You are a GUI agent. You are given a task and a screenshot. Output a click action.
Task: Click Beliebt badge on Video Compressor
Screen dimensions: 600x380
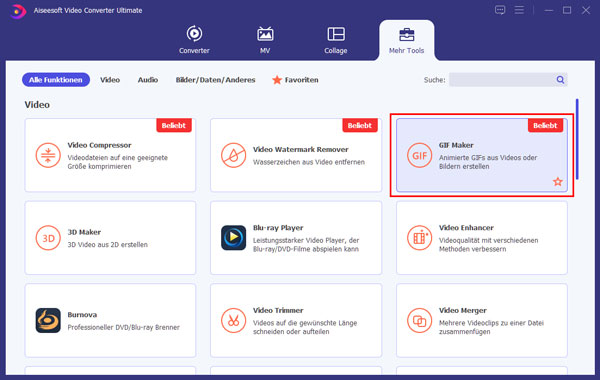tap(174, 126)
